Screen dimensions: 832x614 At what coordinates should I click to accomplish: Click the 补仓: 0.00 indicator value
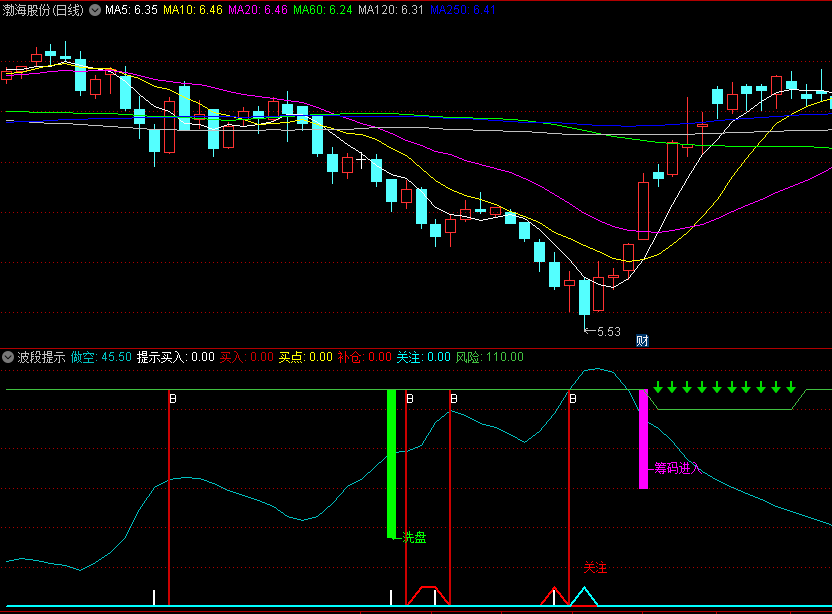[x=365, y=357]
